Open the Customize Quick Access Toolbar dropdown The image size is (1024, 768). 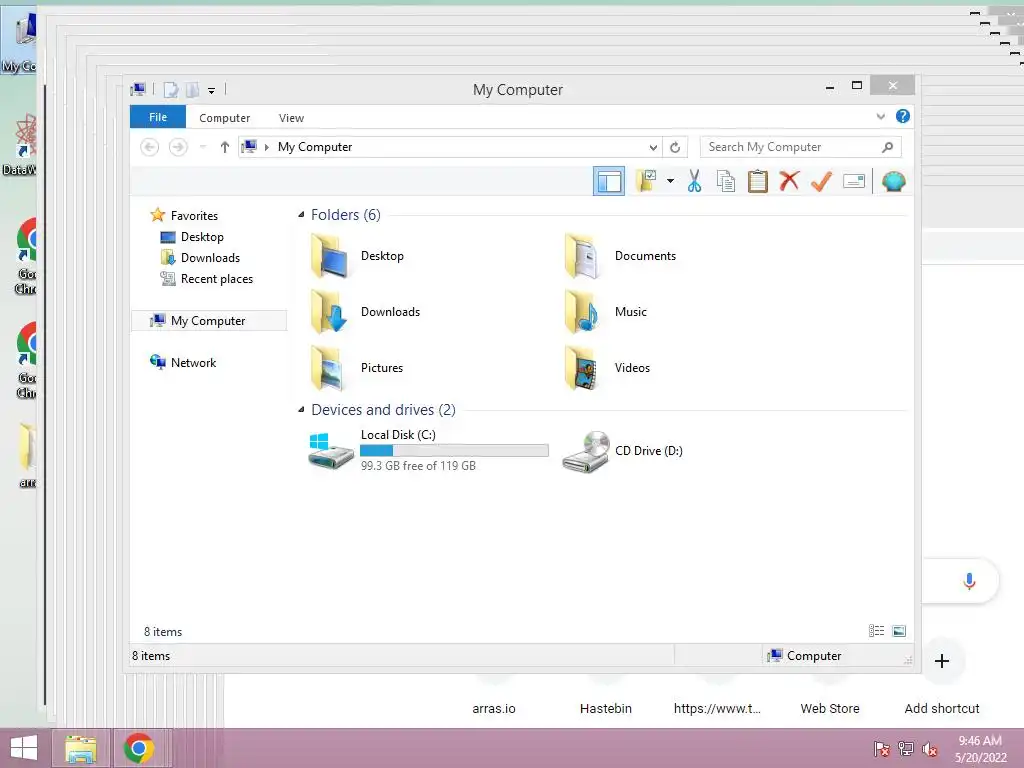click(x=212, y=90)
